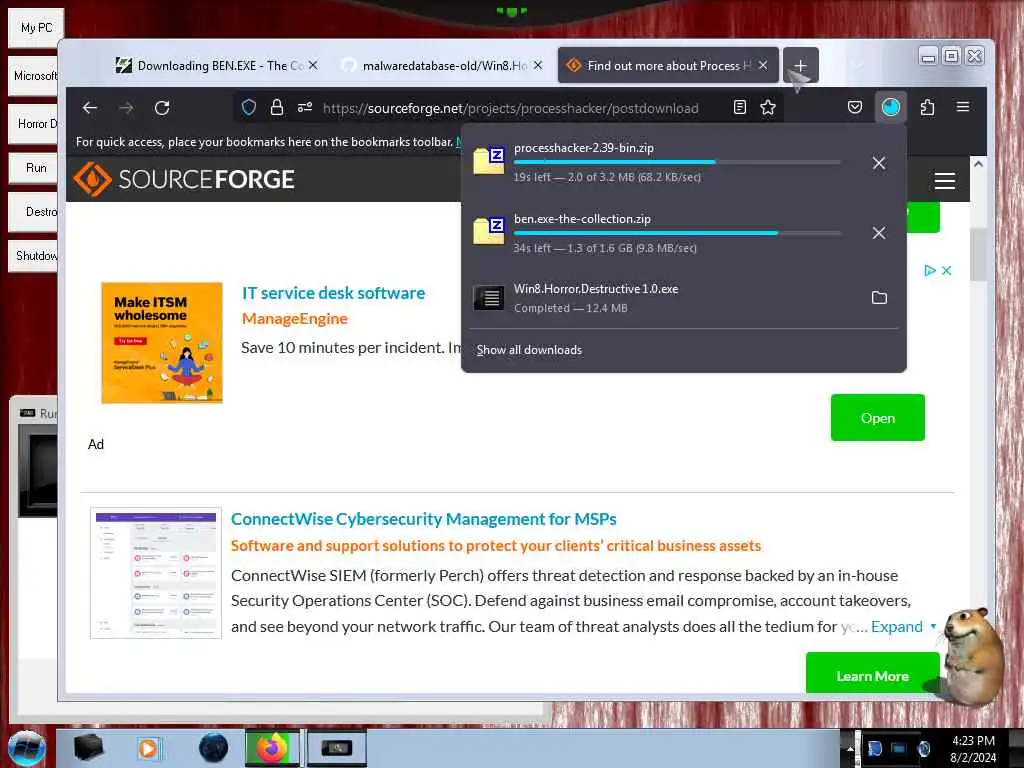Click scrollbar up arrow
Image resolution: width=1024 pixels, height=768 pixels.
click(978, 164)
